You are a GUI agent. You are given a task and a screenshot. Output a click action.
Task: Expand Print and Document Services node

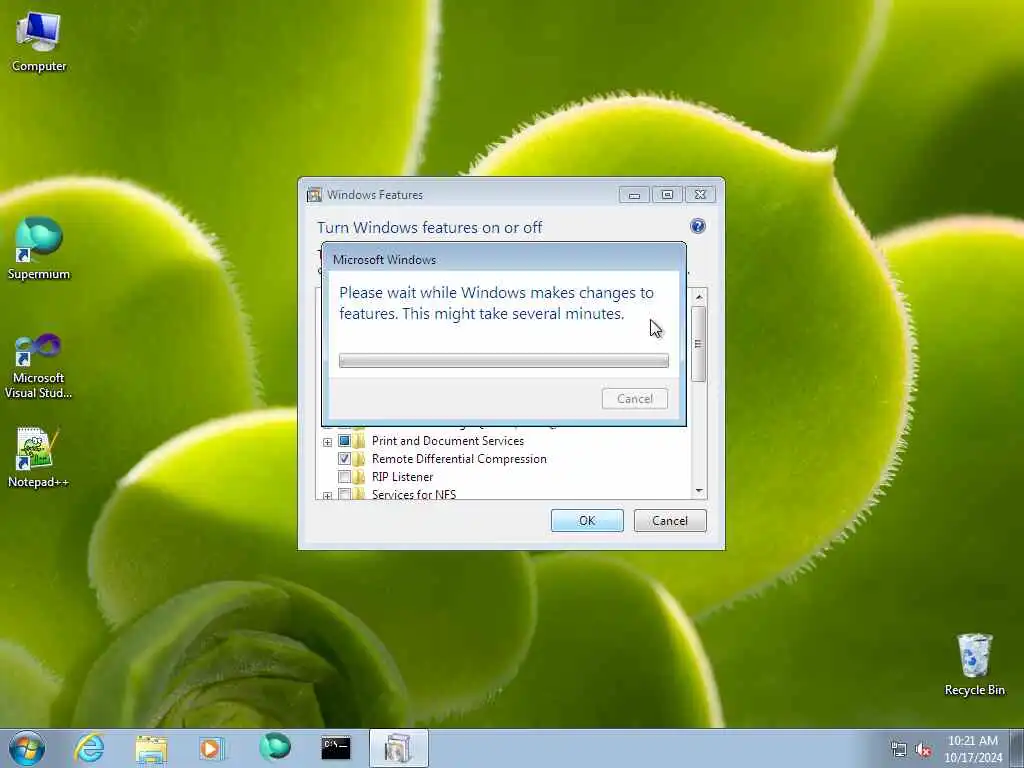pyautogui.click(x=327, y=442)
